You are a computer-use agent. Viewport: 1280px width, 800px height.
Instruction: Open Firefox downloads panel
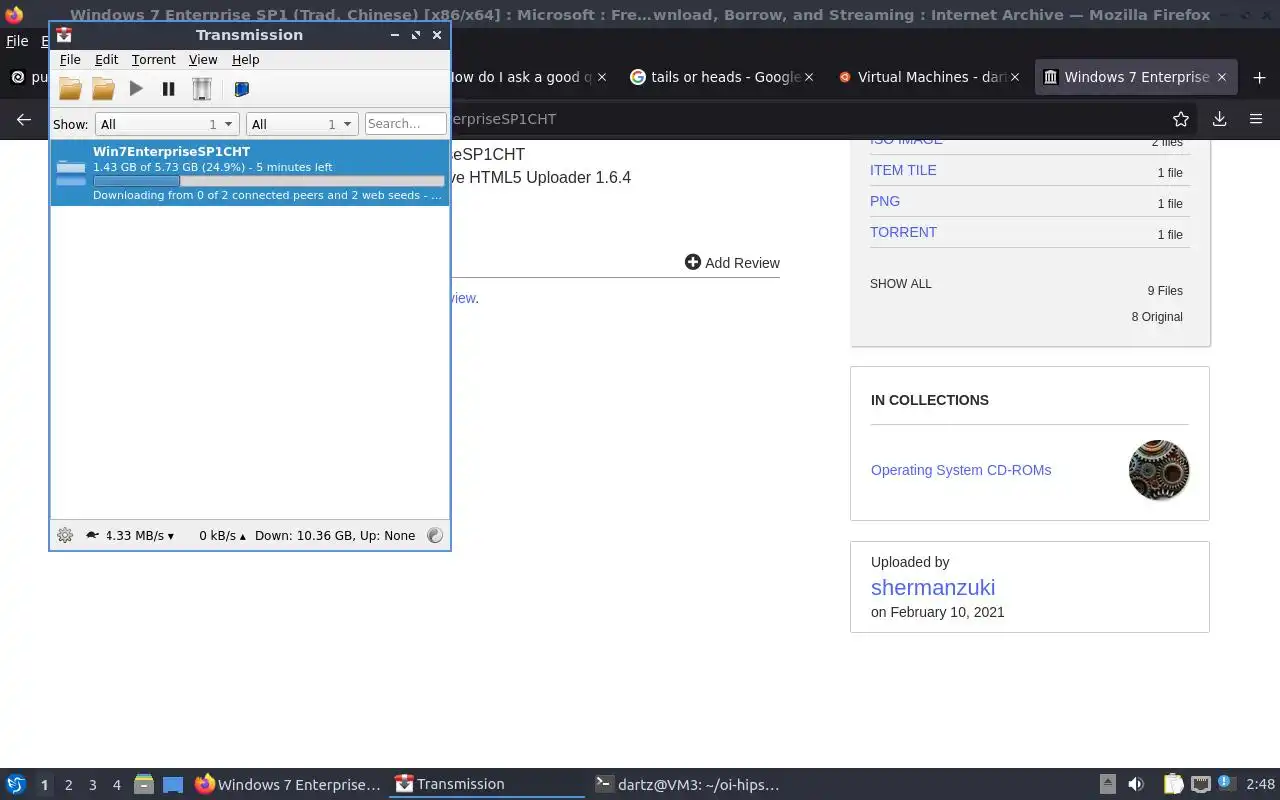click(x=1219, y=119)
